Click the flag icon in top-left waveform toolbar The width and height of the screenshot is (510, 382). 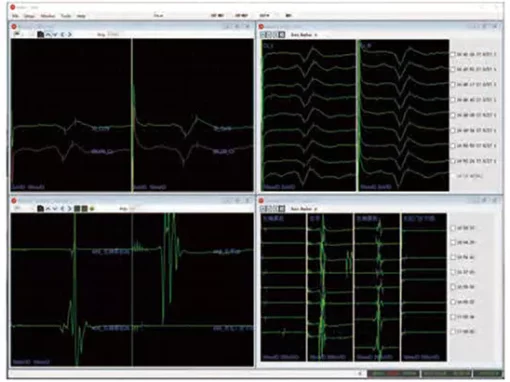coord(16,34)
